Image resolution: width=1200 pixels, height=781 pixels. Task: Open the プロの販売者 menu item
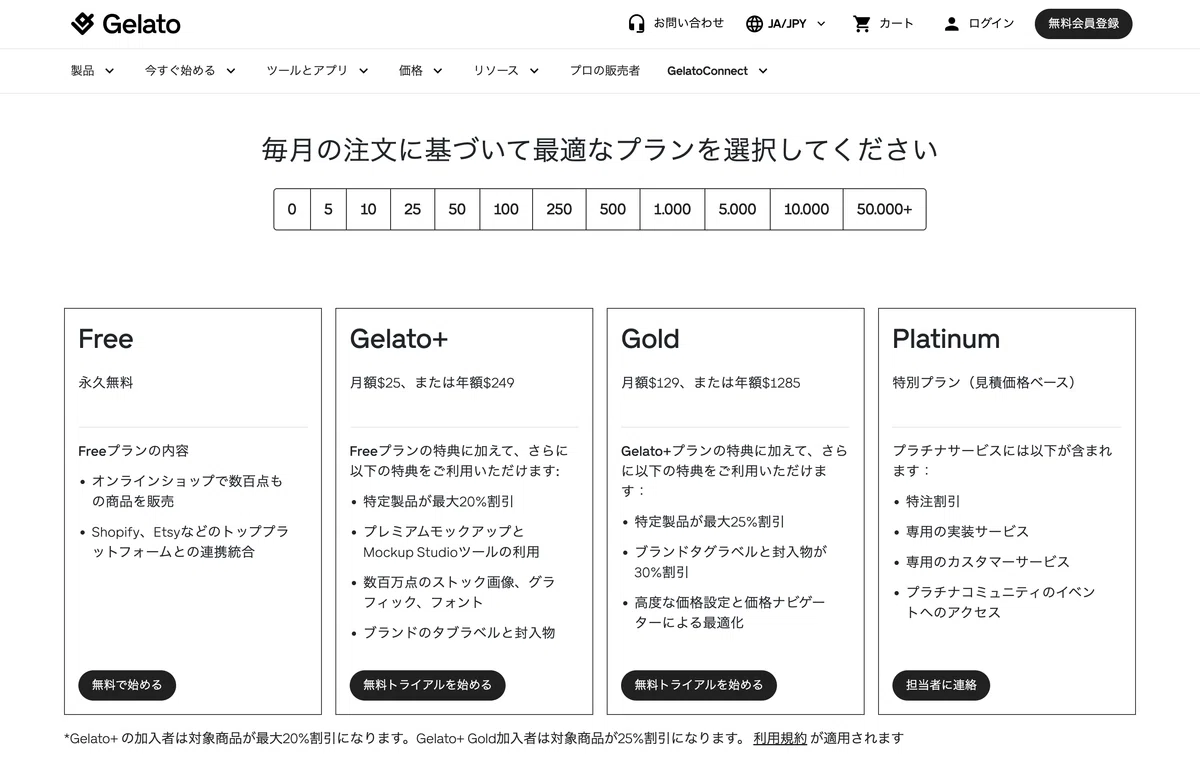click(605, 71)
